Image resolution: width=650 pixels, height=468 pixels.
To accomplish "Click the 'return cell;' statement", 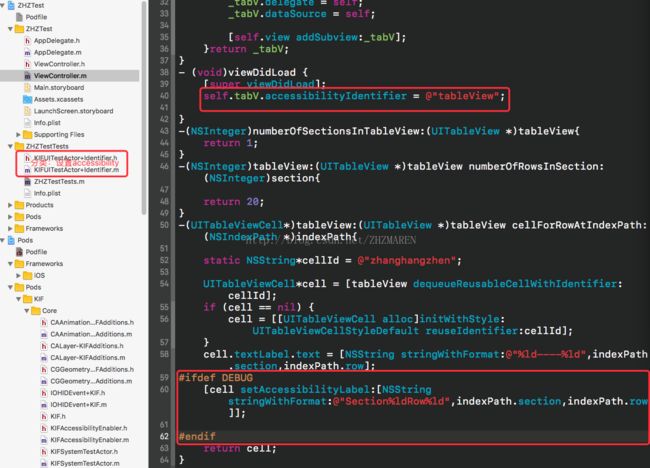I will tap(240, 449).
